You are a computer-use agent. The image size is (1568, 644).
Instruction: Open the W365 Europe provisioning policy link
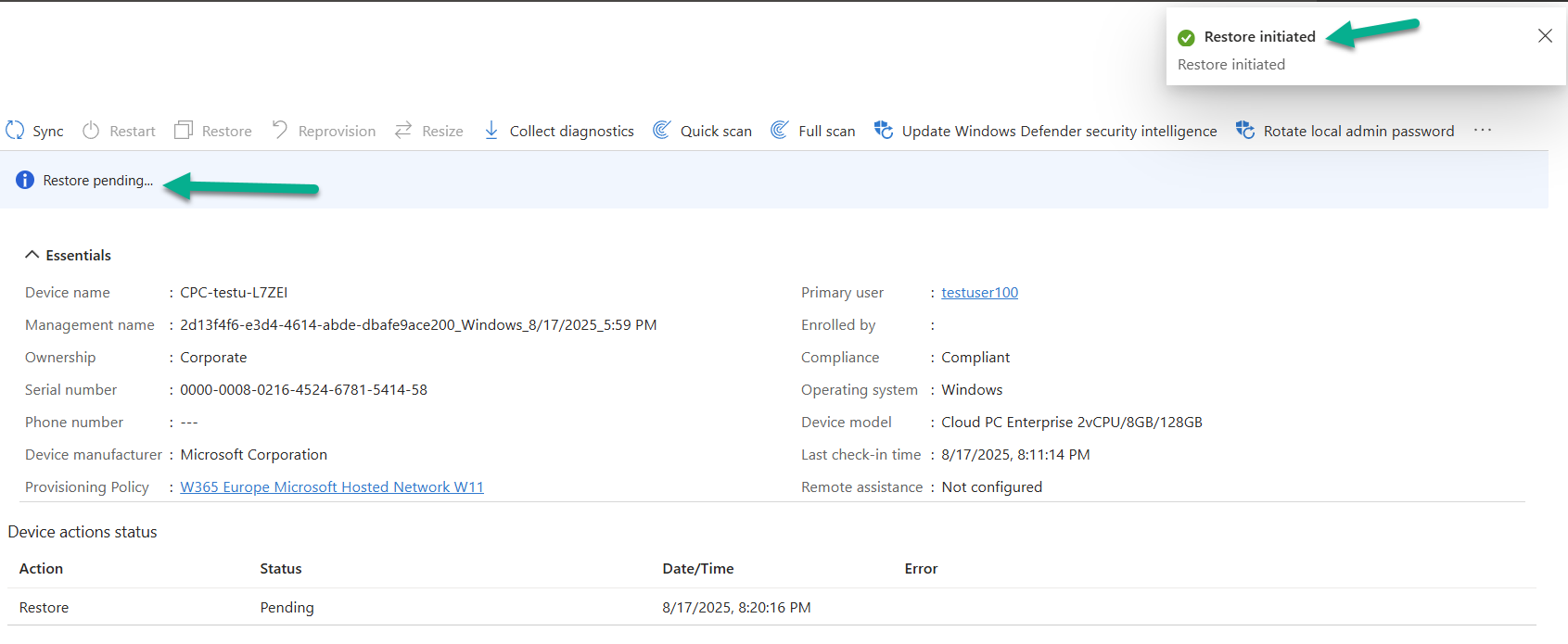tap(332, 487)
